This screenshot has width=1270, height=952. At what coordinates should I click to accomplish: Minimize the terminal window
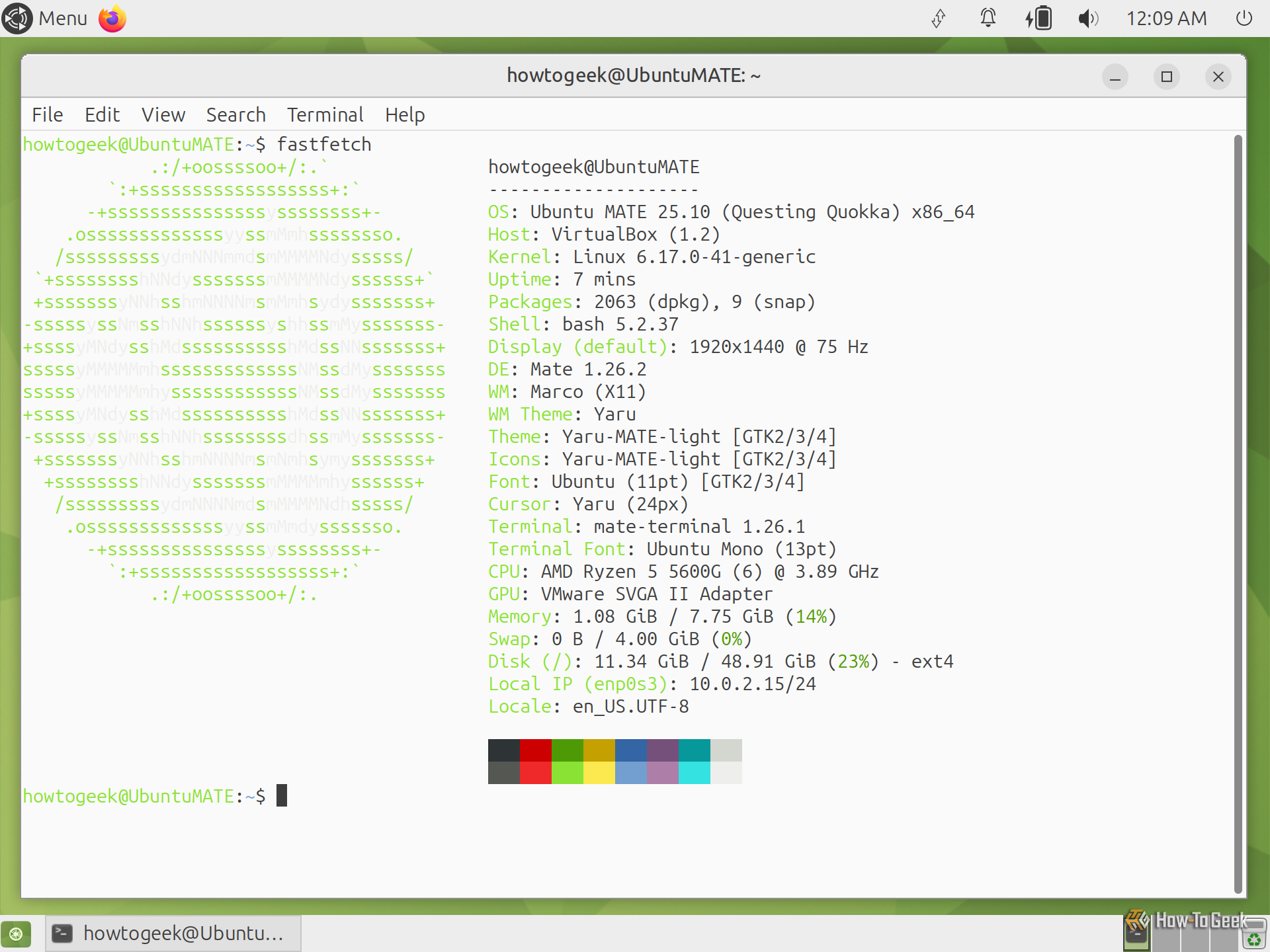[x=1115, y=77]
